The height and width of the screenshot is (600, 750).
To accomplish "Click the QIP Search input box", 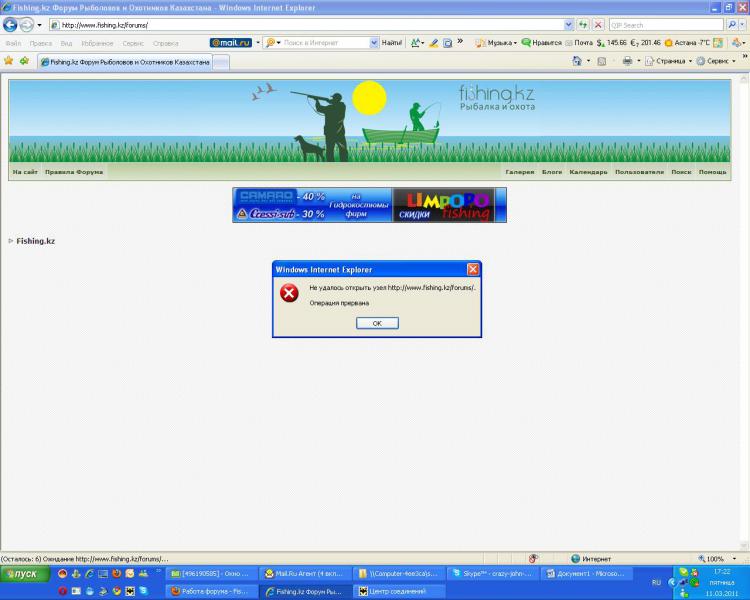I will pyautogui.click(x=666, y=25).
